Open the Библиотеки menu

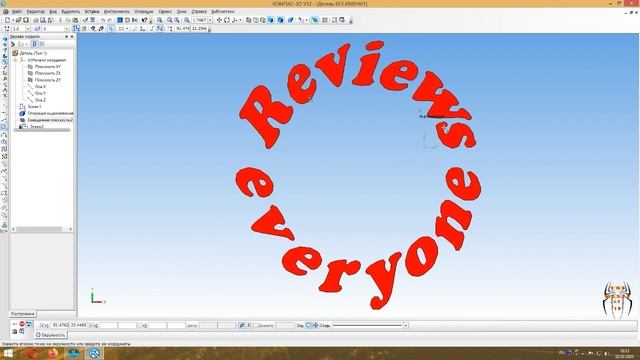[223, 11]
